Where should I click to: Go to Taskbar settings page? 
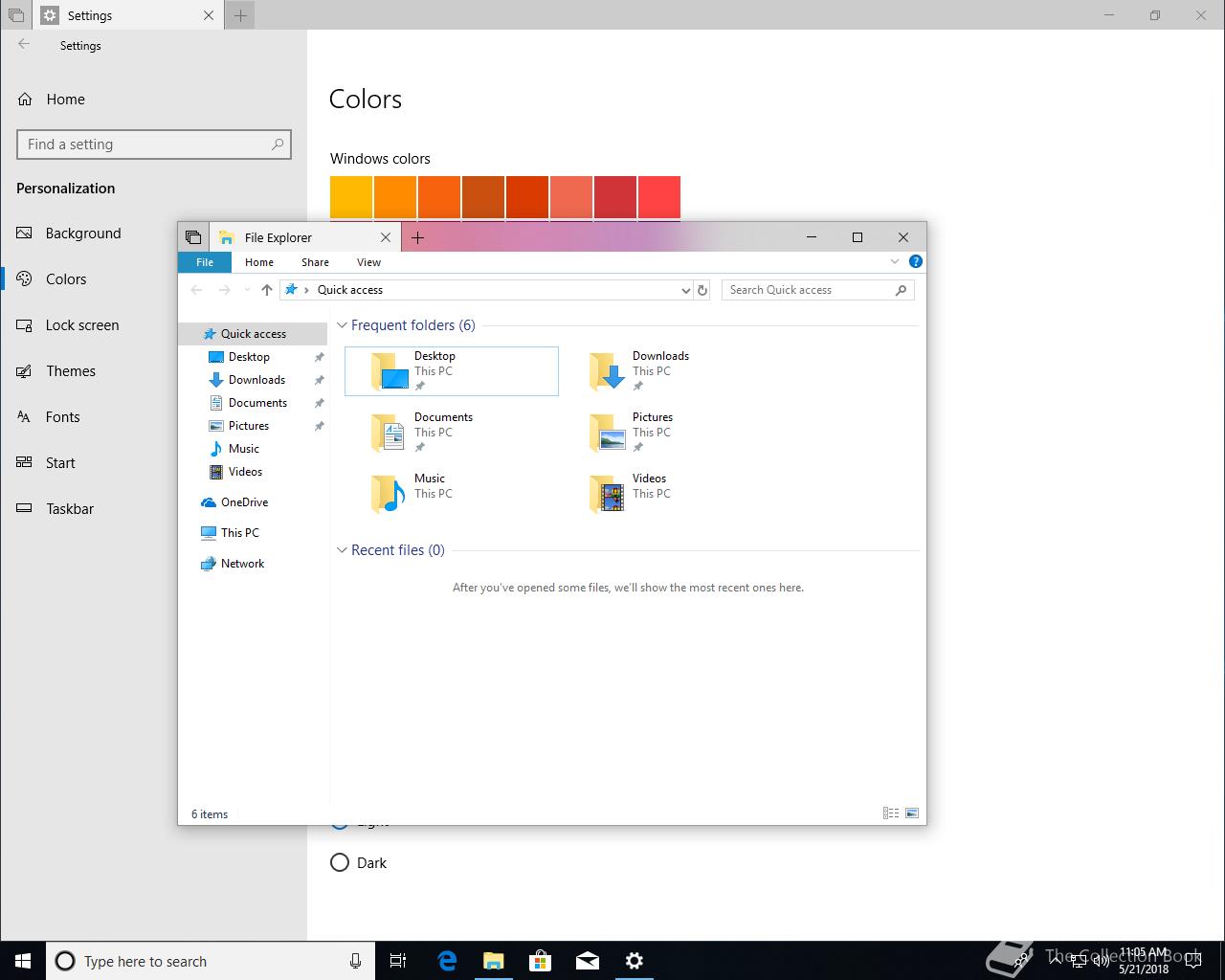[153, 509]
